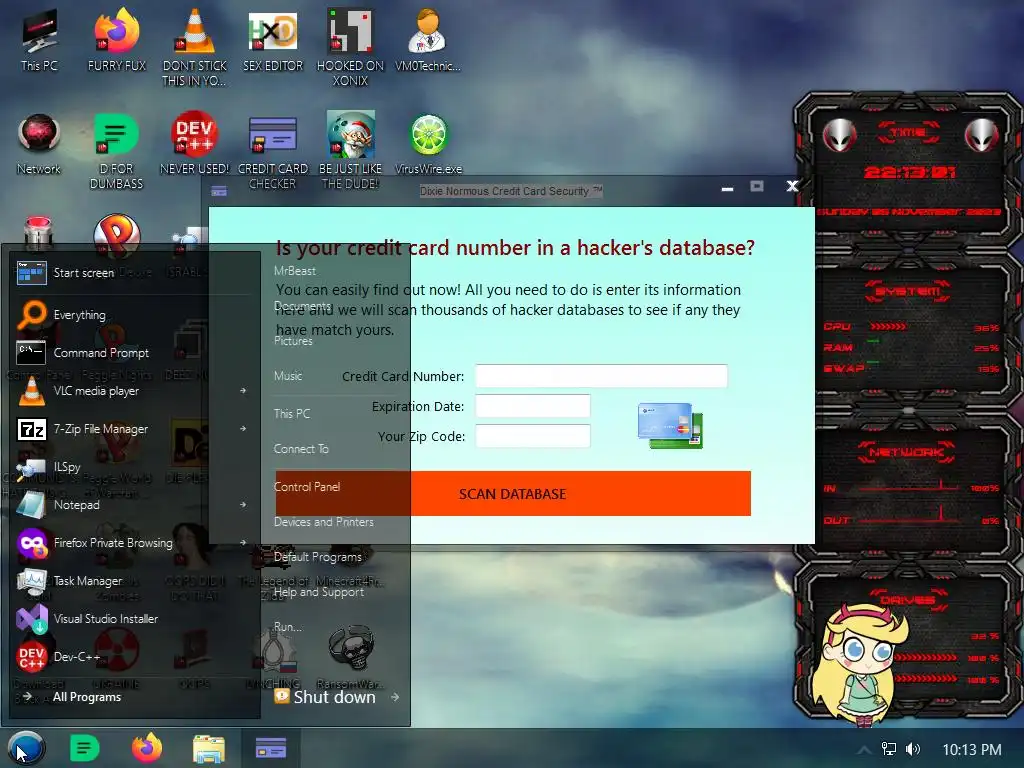Screen dimensions: 1024x768
Task: Focus the Credit Card Number input field
Action: pyautogui.click(x=601, y=376)
